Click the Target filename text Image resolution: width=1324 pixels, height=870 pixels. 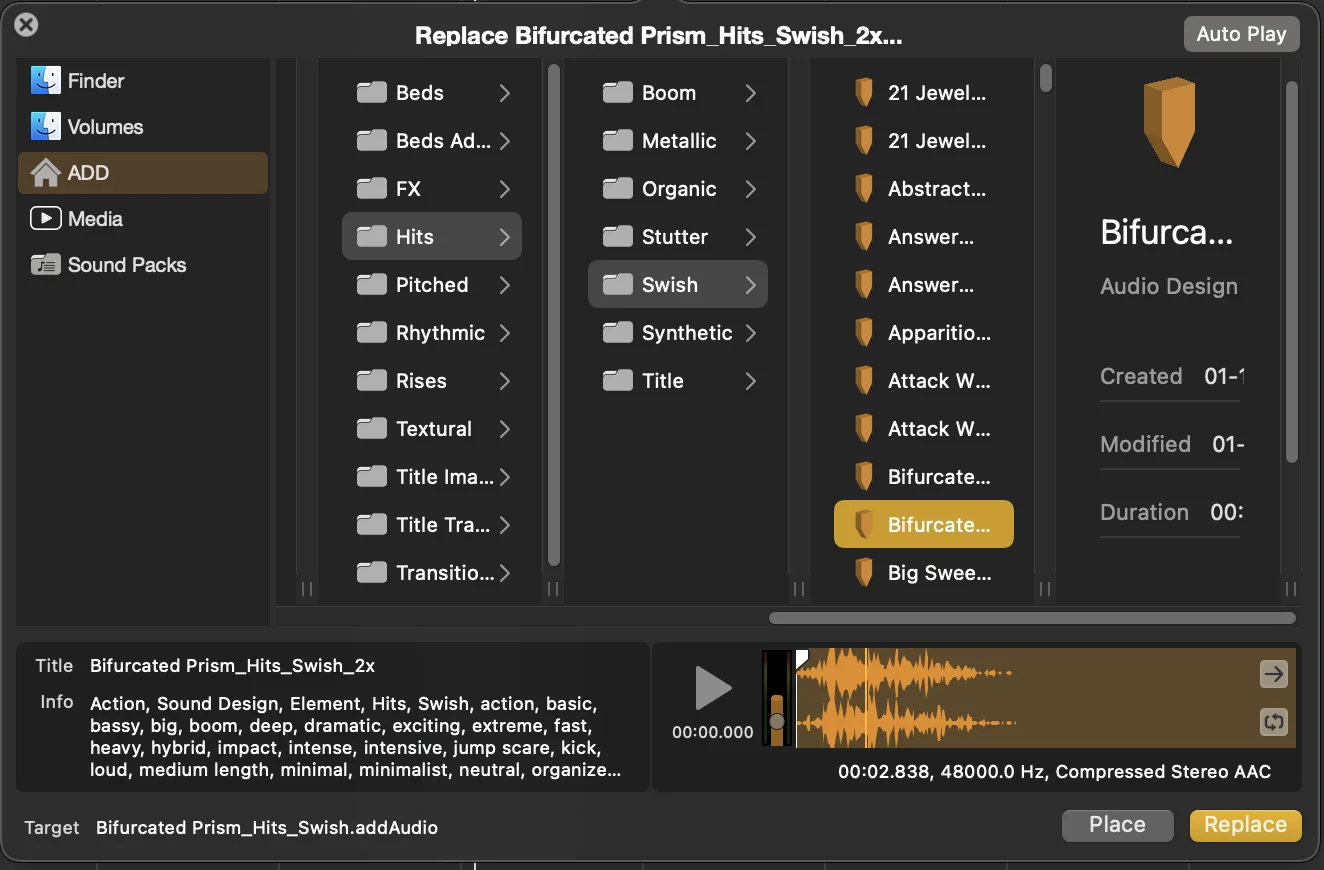click(267, 828)
